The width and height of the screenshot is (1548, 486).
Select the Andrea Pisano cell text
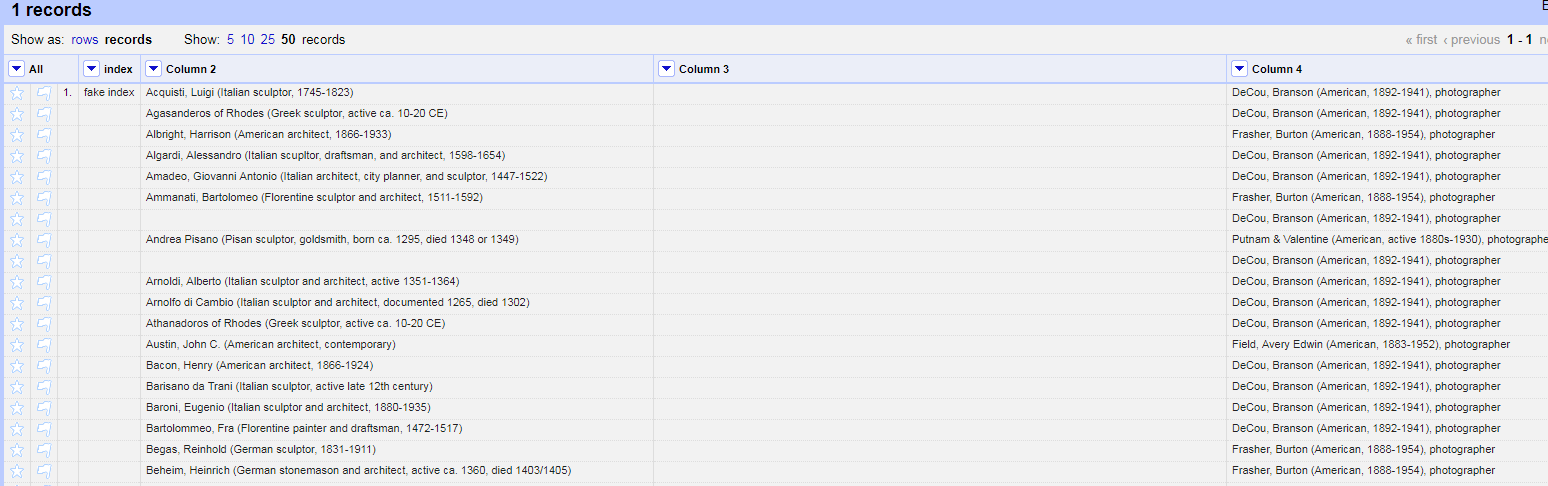332,240
